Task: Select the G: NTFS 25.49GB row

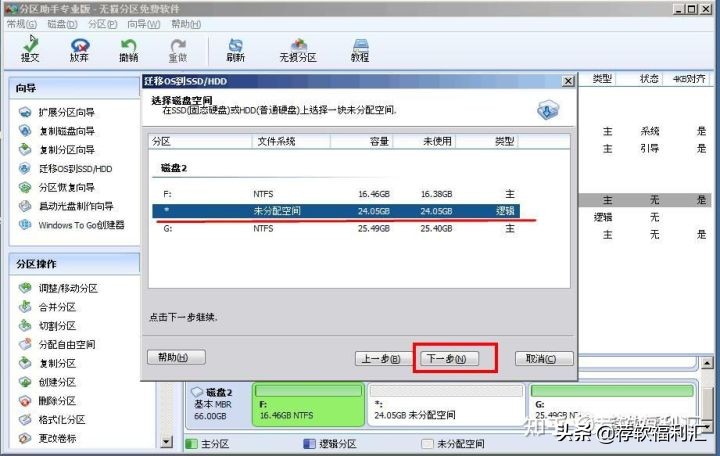Action: coord(336,229)
